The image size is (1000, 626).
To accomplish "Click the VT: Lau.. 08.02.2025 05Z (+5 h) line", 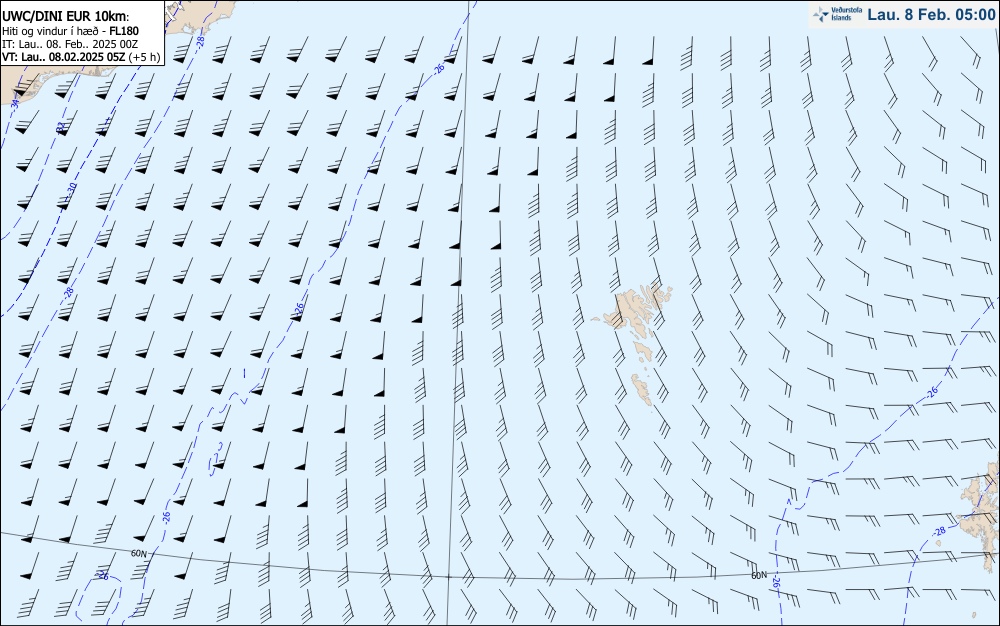I will [81, 57].
